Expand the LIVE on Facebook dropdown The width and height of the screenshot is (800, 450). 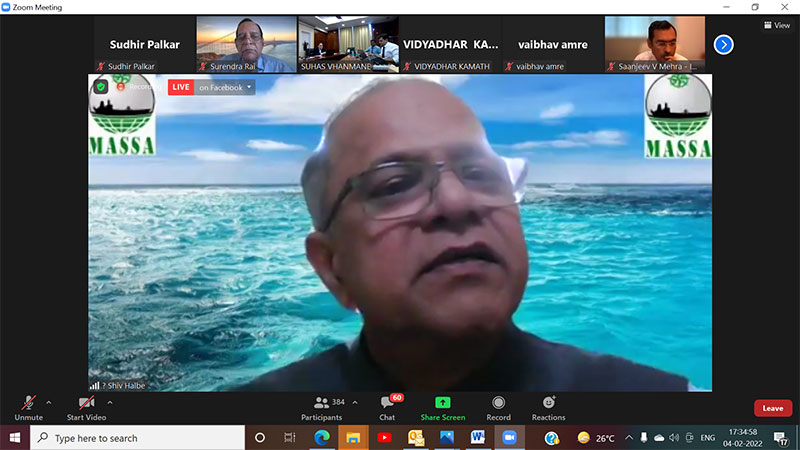click(x=249, y=87)
